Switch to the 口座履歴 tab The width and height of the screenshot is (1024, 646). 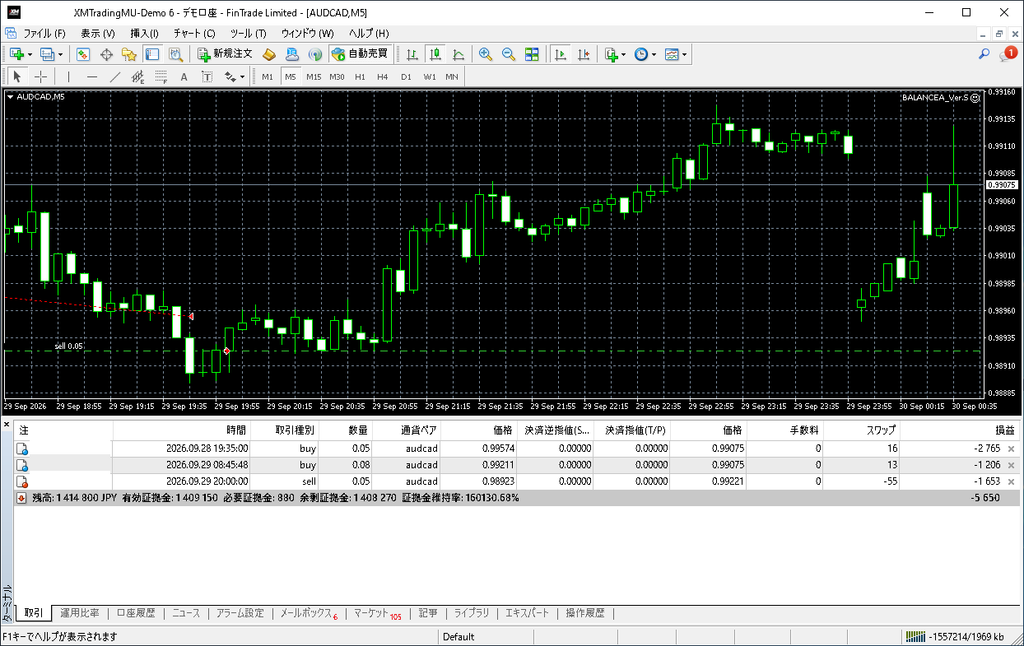[x=136, y=613]
